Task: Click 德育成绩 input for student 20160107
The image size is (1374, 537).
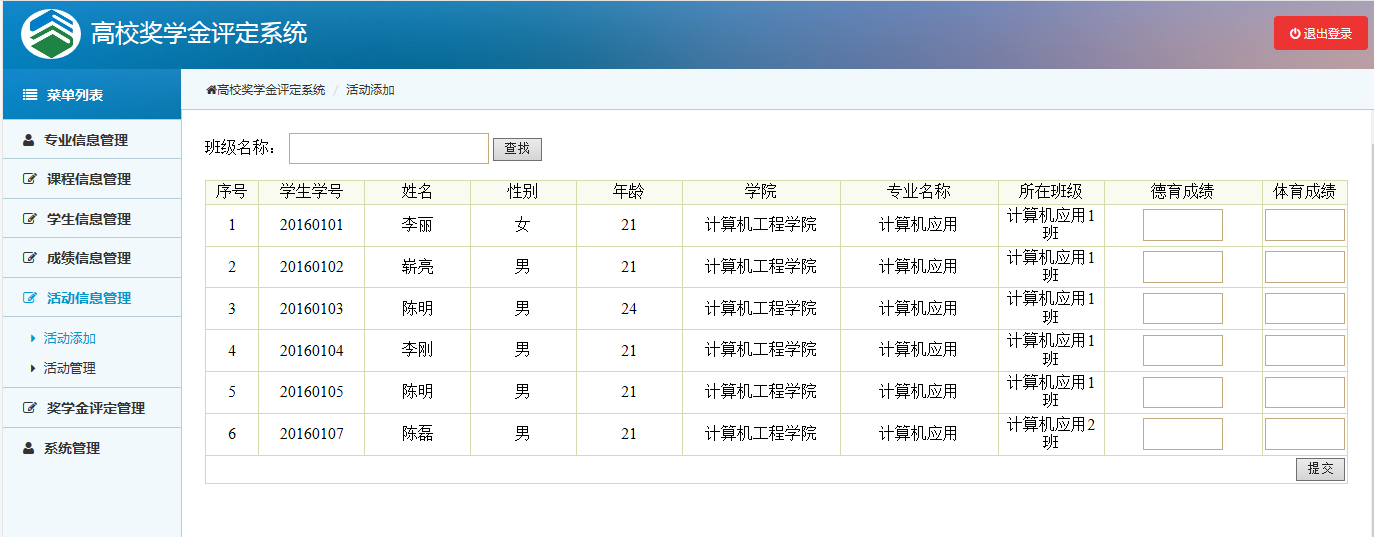Action: [x=1183, y=434]
